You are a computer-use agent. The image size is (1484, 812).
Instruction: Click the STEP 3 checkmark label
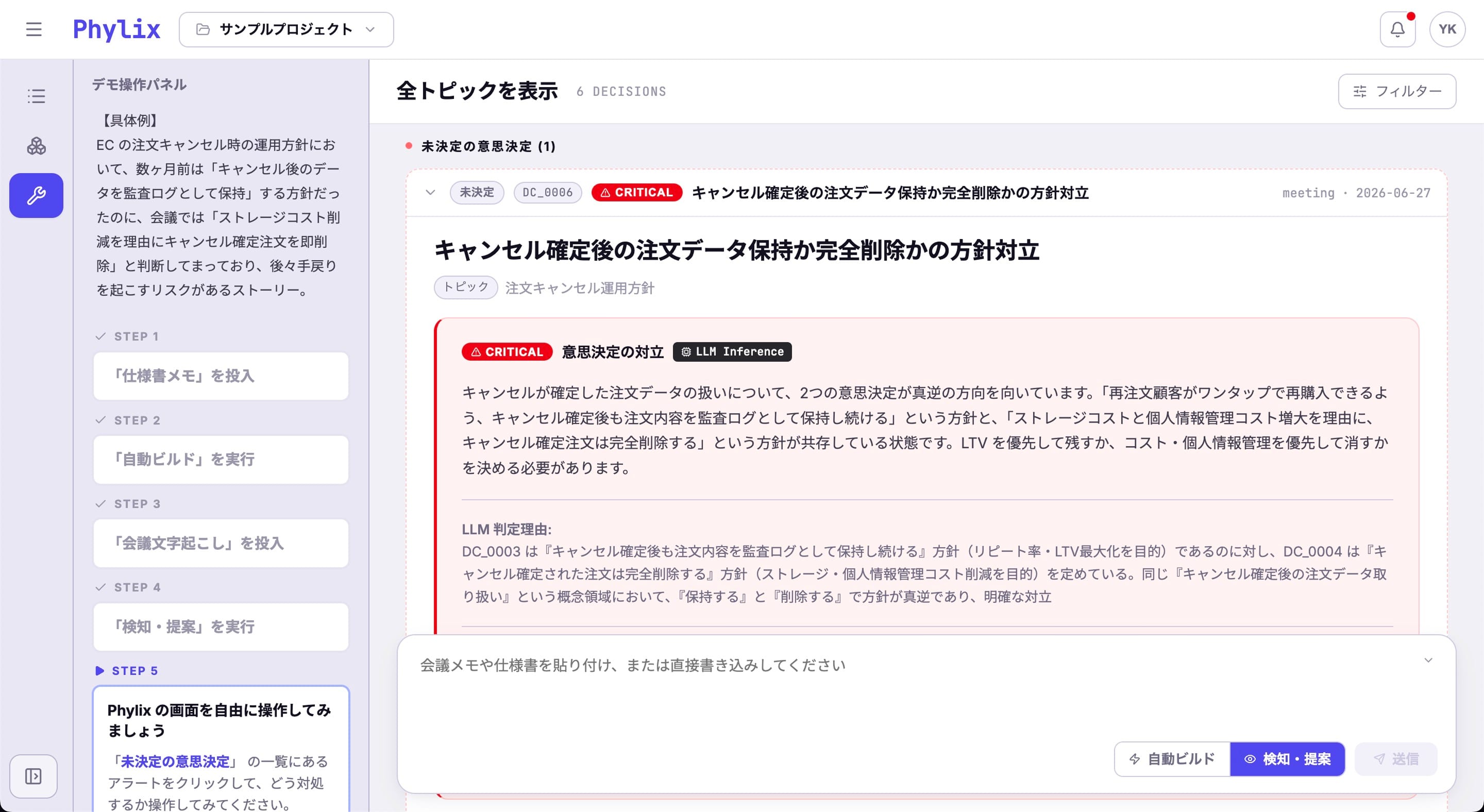point(127,503)
